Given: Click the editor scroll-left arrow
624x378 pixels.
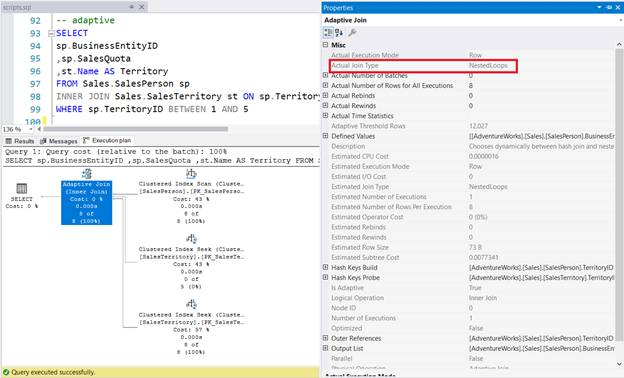Looking at the screenshot, I should coord(39,129).
